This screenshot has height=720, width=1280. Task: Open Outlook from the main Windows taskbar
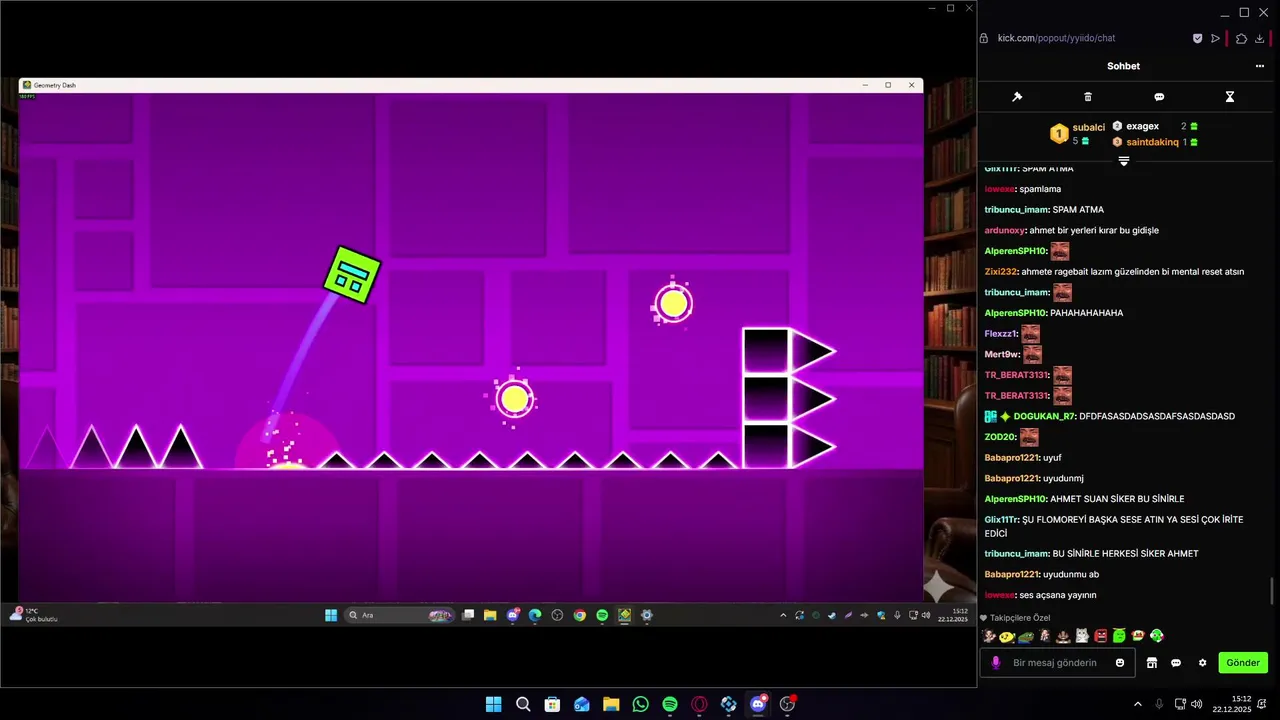[582, 704]
